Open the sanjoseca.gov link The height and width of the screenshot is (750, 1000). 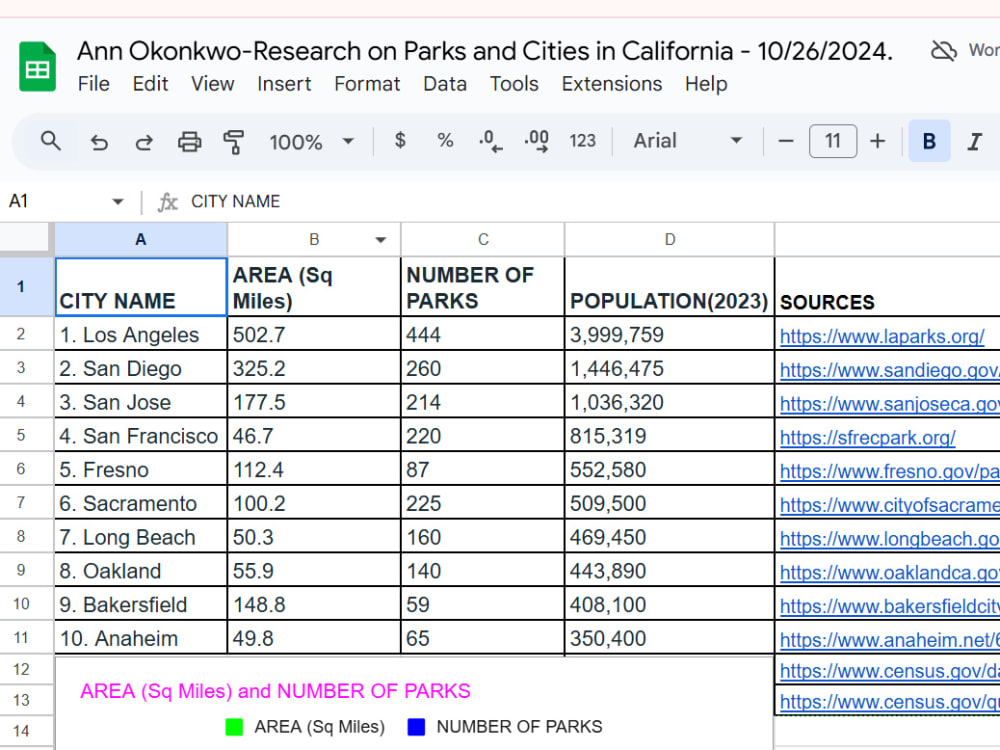click(890, 404)
